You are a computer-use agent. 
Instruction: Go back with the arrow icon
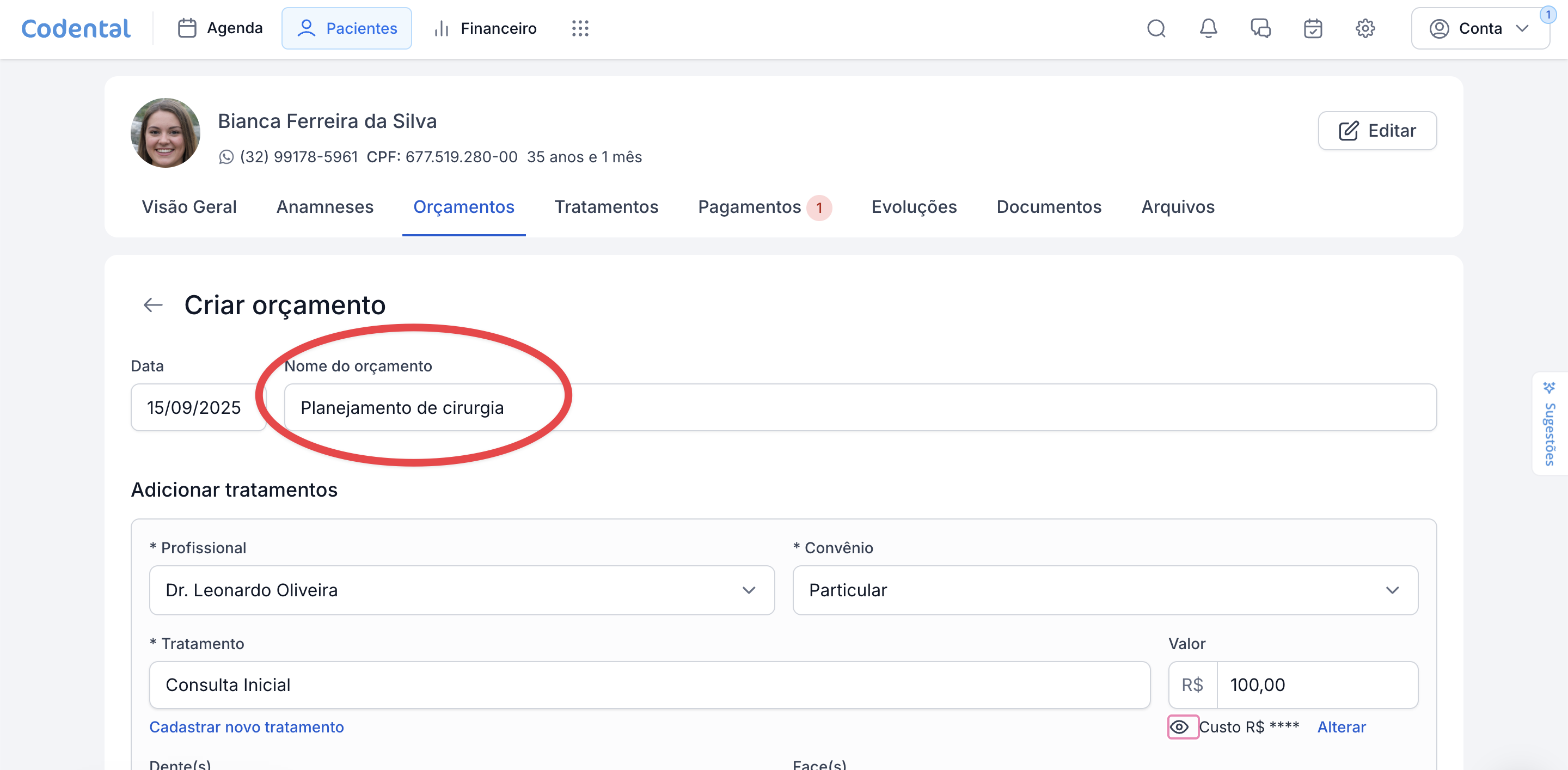pos(153,305)
